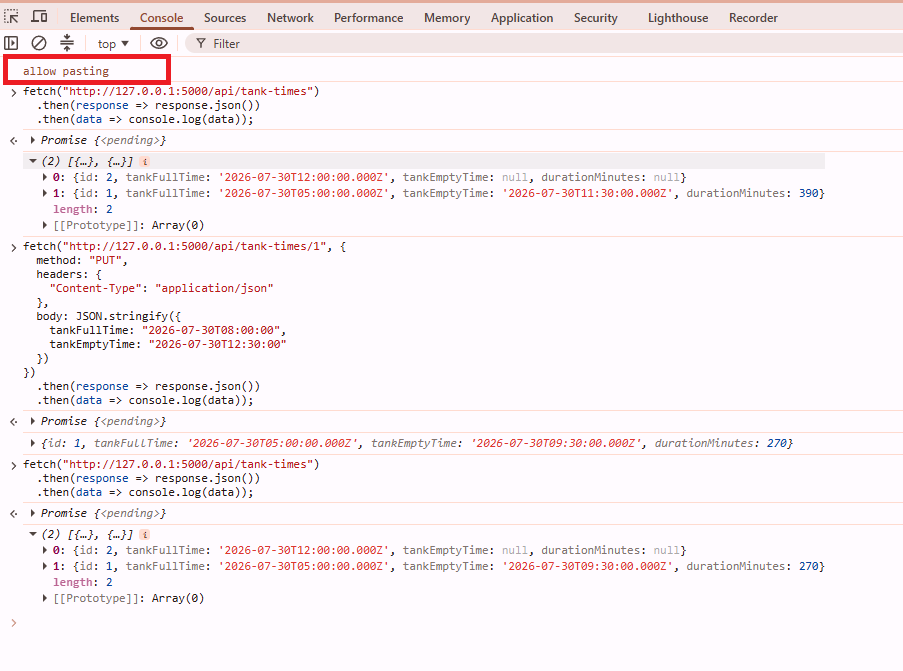
Task: Expand the logged object with durationMinutes 270 italic
Action: click(x=33, y=443)
